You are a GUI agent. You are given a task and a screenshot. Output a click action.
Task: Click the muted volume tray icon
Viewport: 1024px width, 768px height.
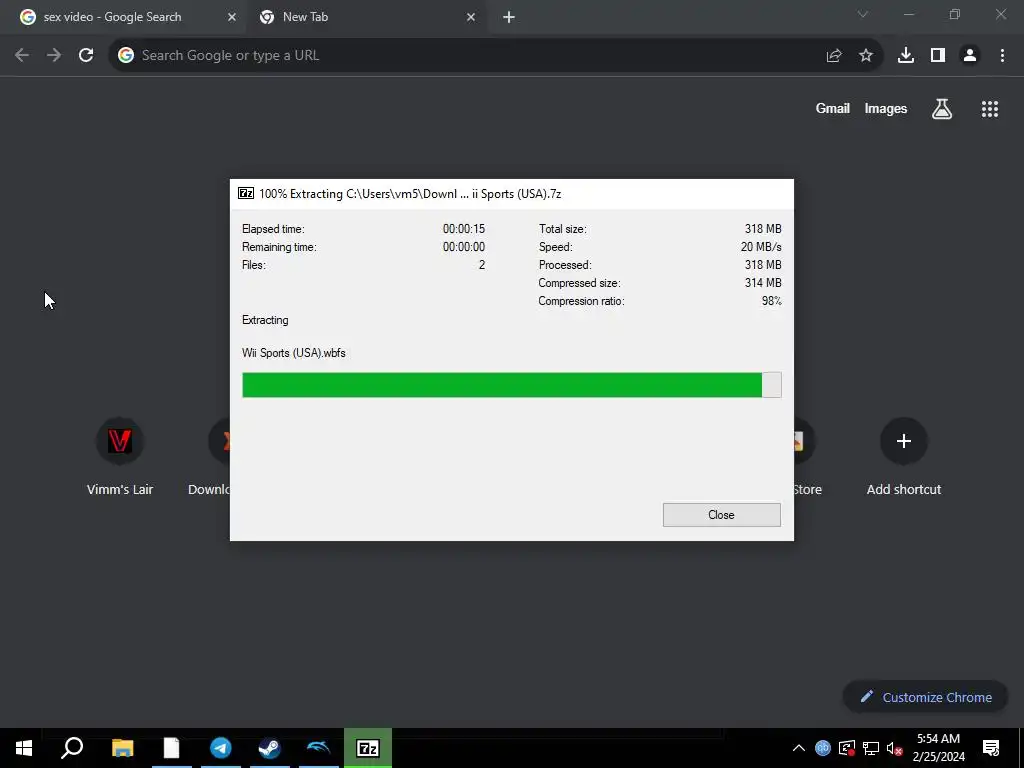[895, 748]
